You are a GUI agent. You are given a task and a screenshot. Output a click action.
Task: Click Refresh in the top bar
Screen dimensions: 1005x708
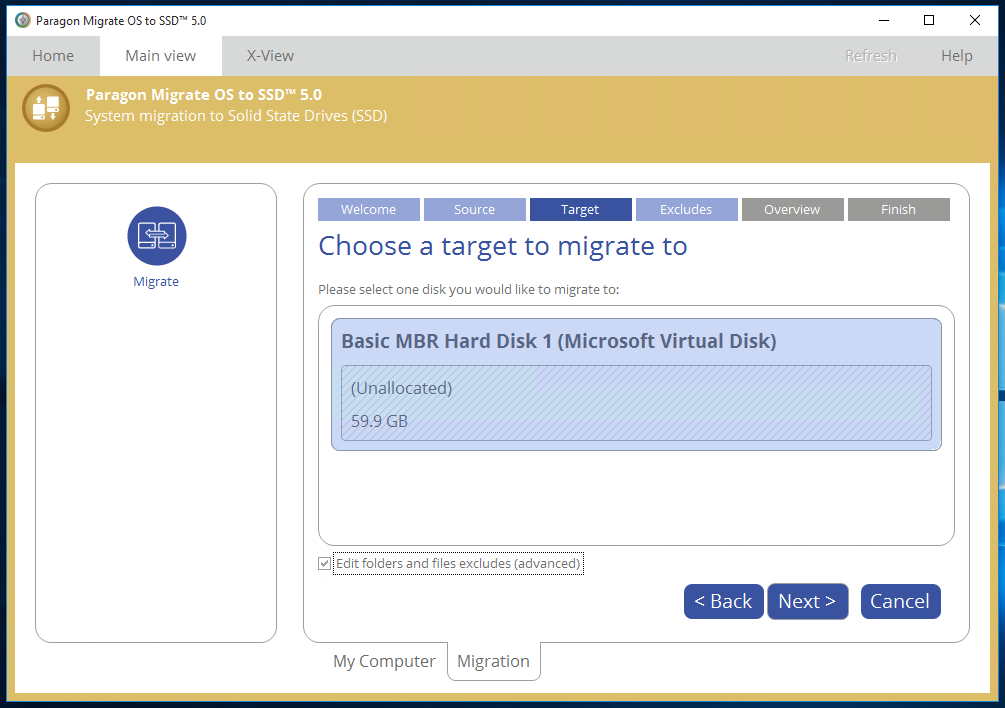coord(870,56)
